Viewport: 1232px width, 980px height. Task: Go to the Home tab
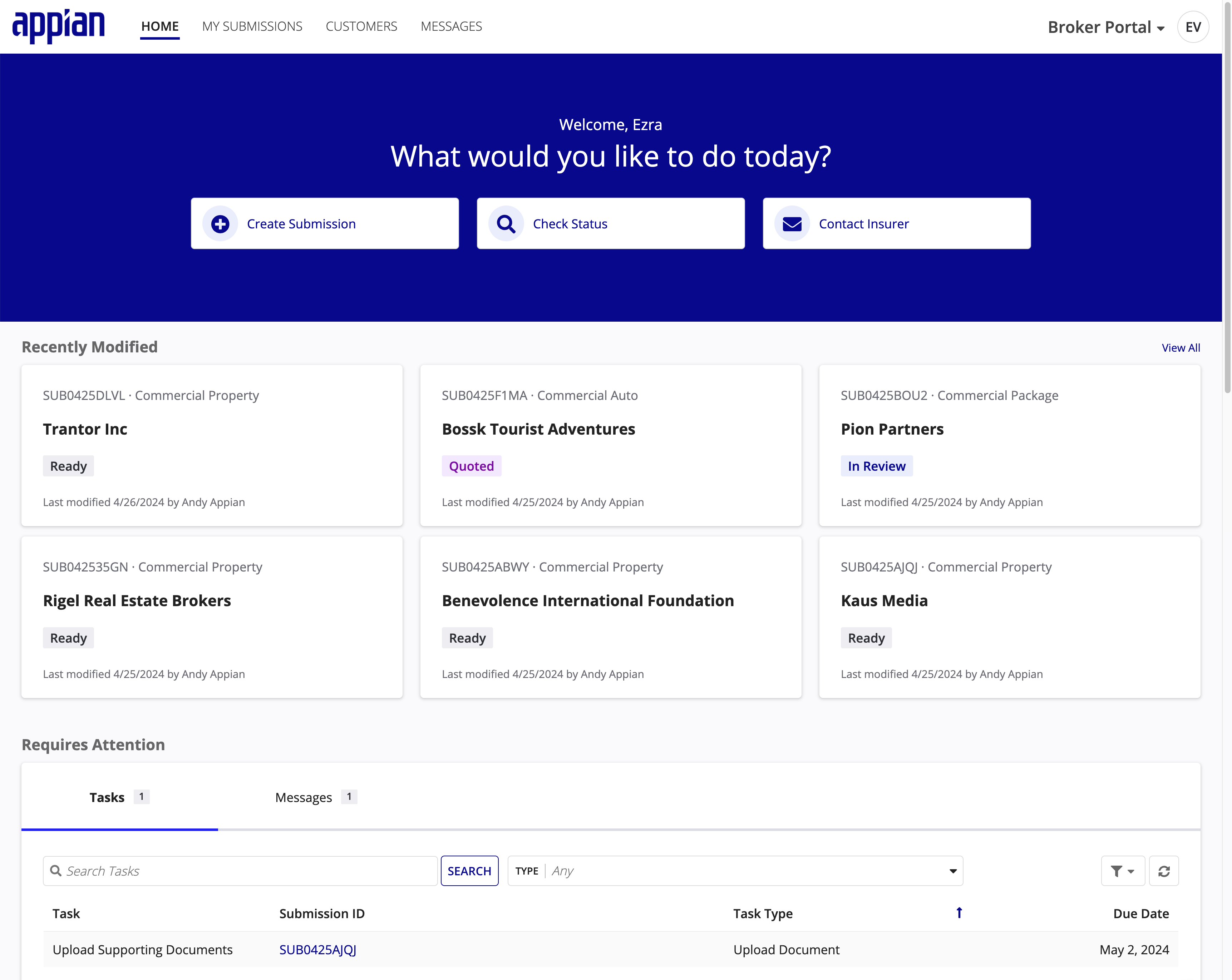click(160, 26)
